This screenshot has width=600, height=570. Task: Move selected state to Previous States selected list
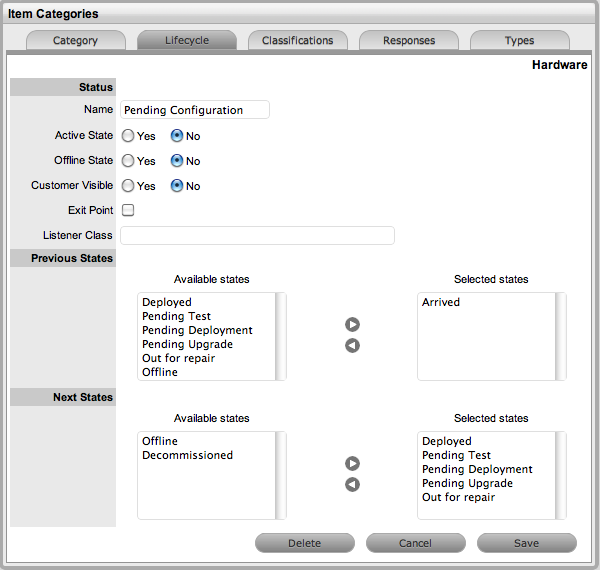pos(352,324)
